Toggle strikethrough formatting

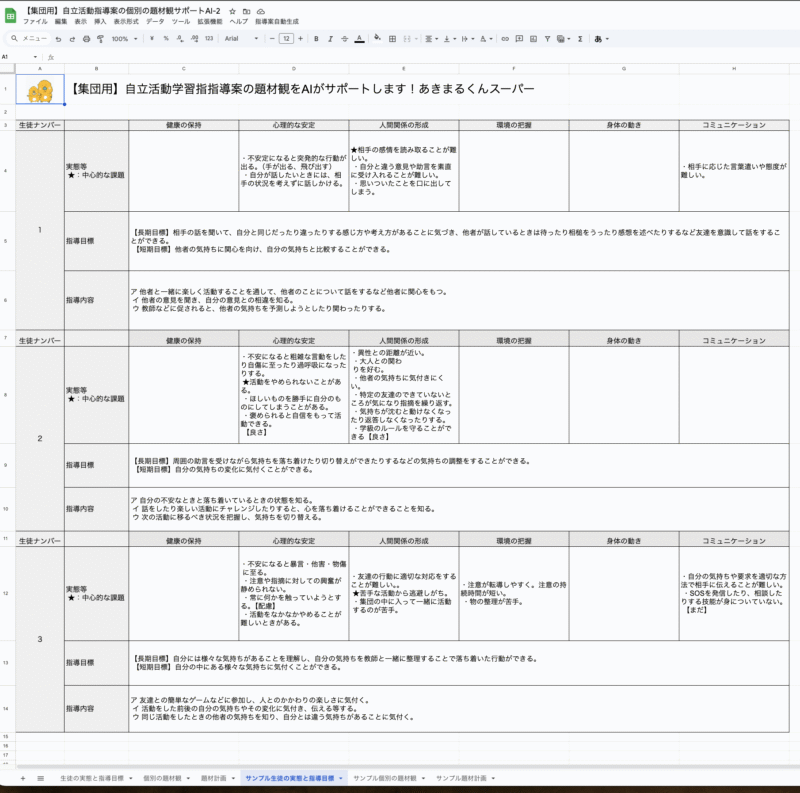(x=344, y=39)
